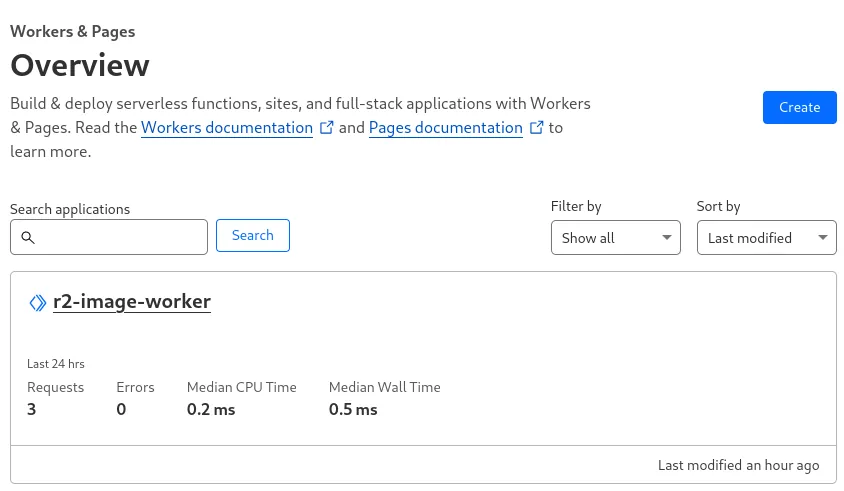Screen dimensions: 844x491
Task: Open the Pages documentation link
Action: tap(446, 128)
